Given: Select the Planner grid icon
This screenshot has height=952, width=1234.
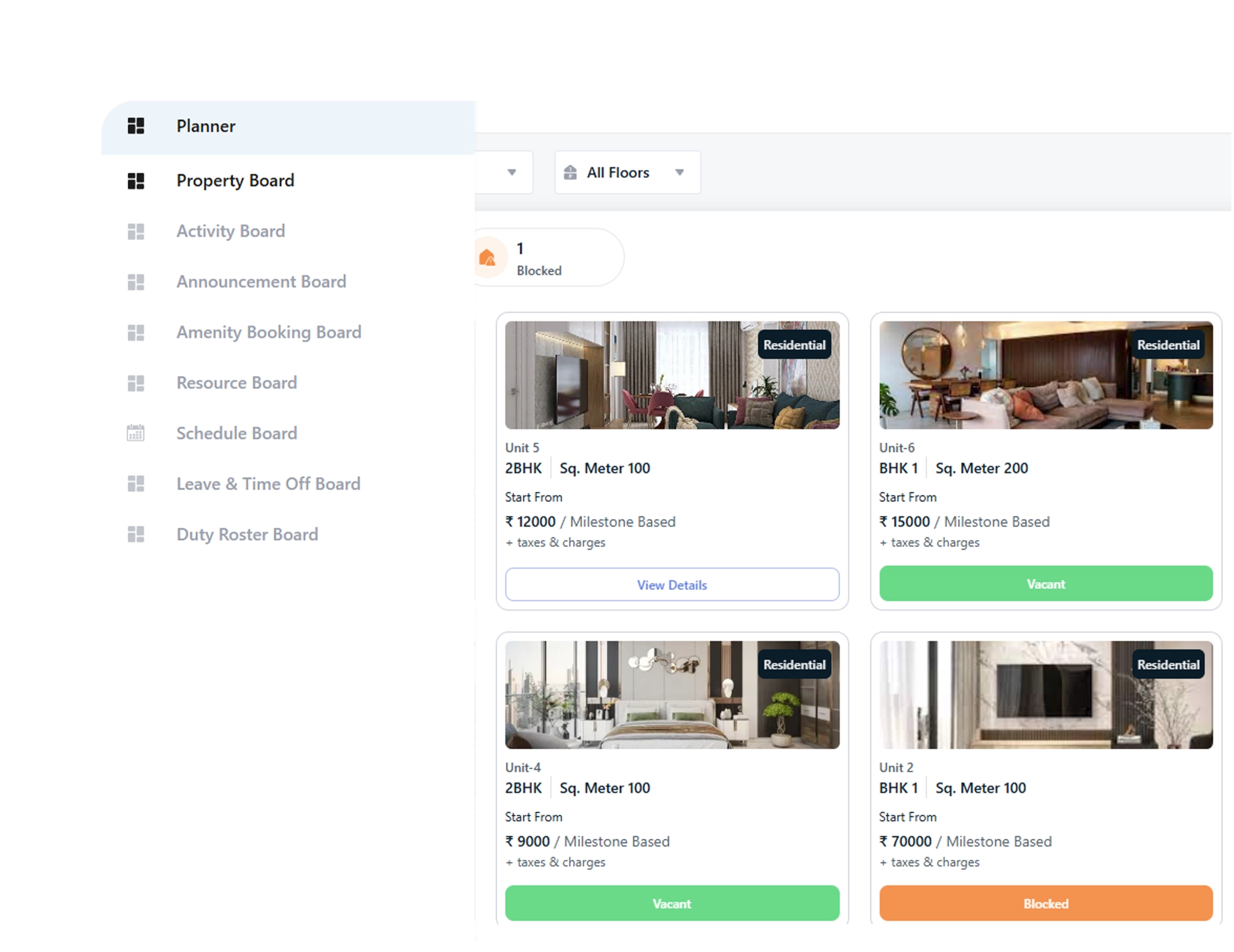Looking at the screenshot, I should click(135, 125).
